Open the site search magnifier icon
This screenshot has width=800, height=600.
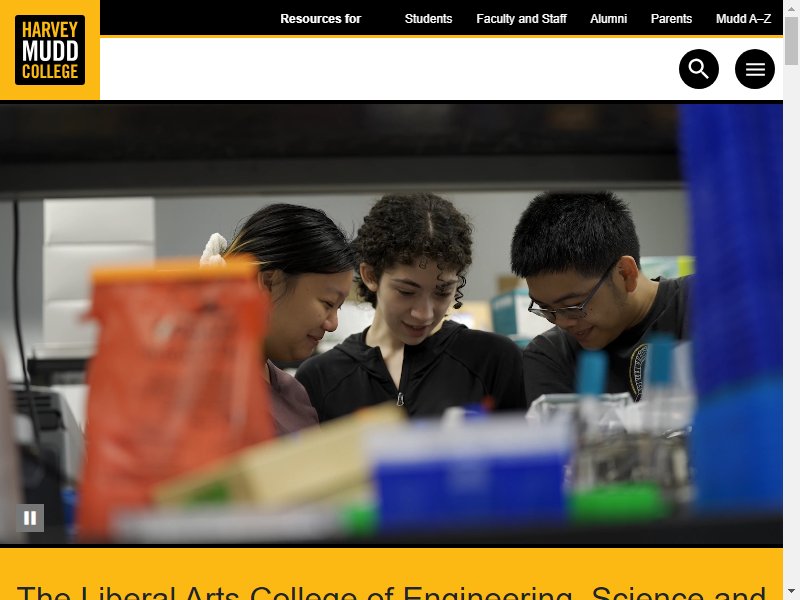(x=698, y=69)
